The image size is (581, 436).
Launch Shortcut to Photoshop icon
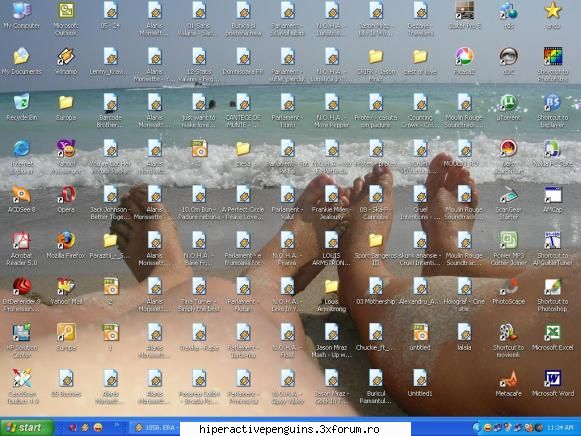coord(553,295)
